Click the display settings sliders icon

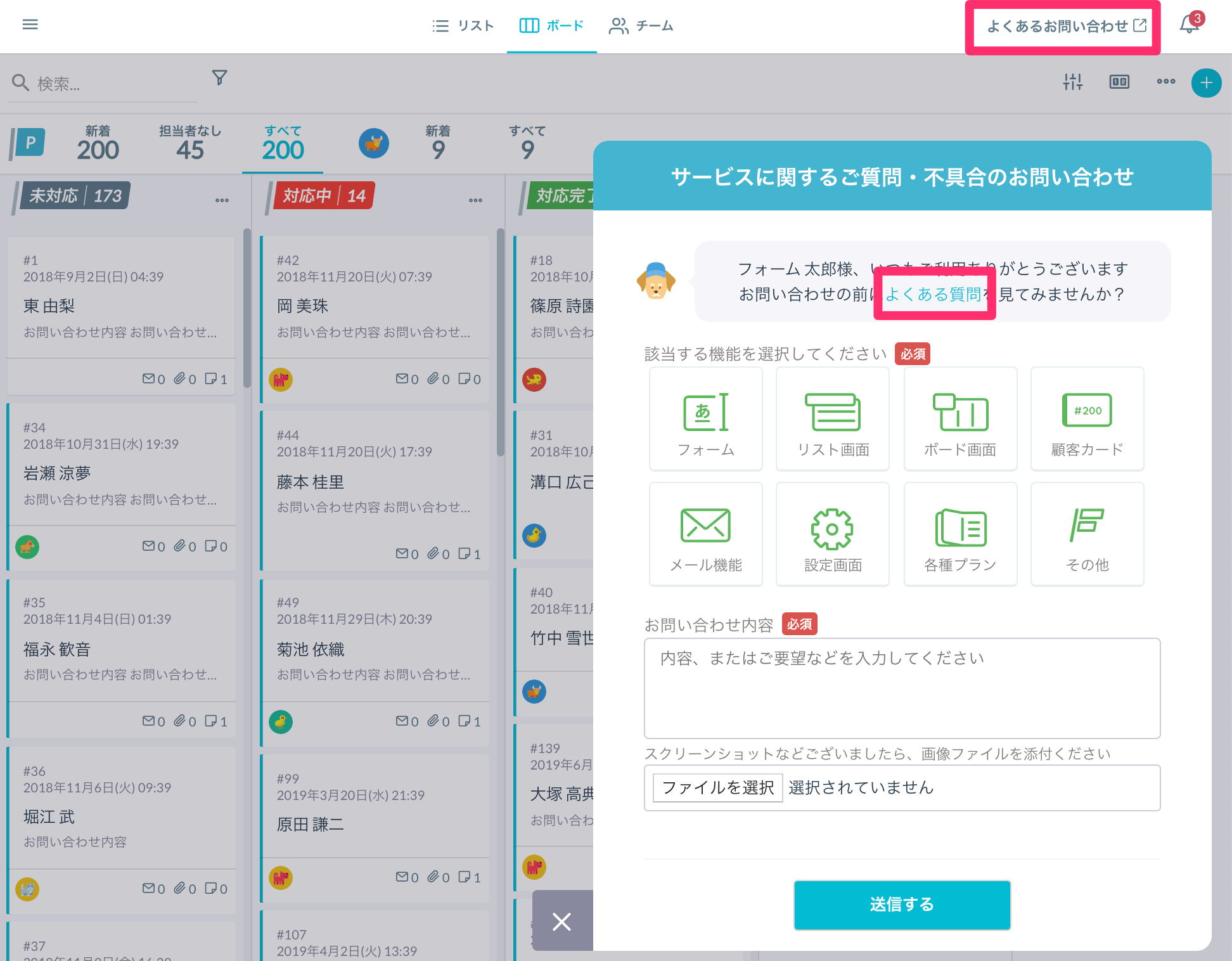click(1073, 82)
